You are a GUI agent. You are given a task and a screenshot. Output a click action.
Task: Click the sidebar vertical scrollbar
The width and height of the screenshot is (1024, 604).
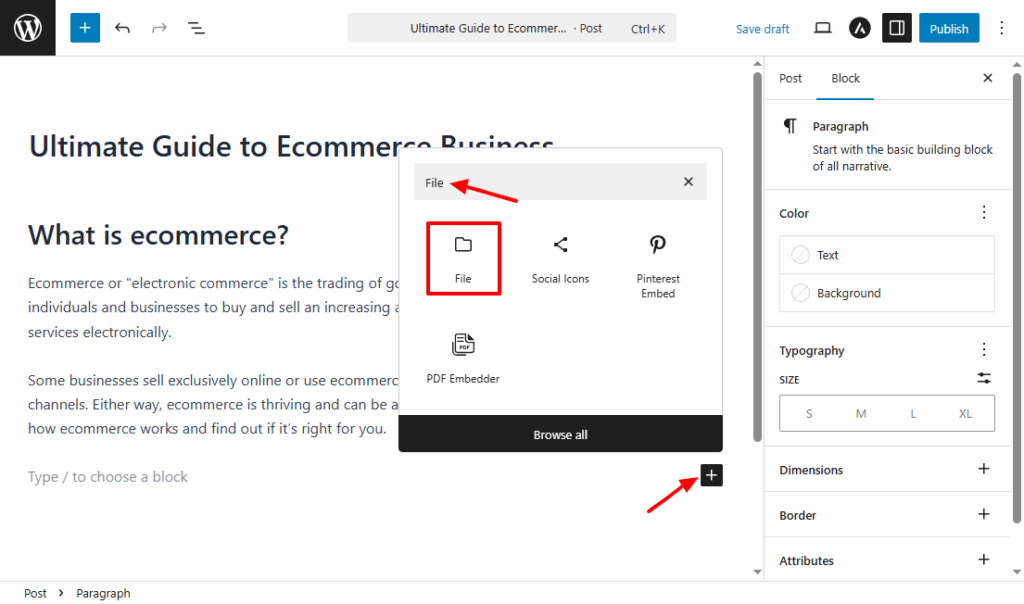1016,298
